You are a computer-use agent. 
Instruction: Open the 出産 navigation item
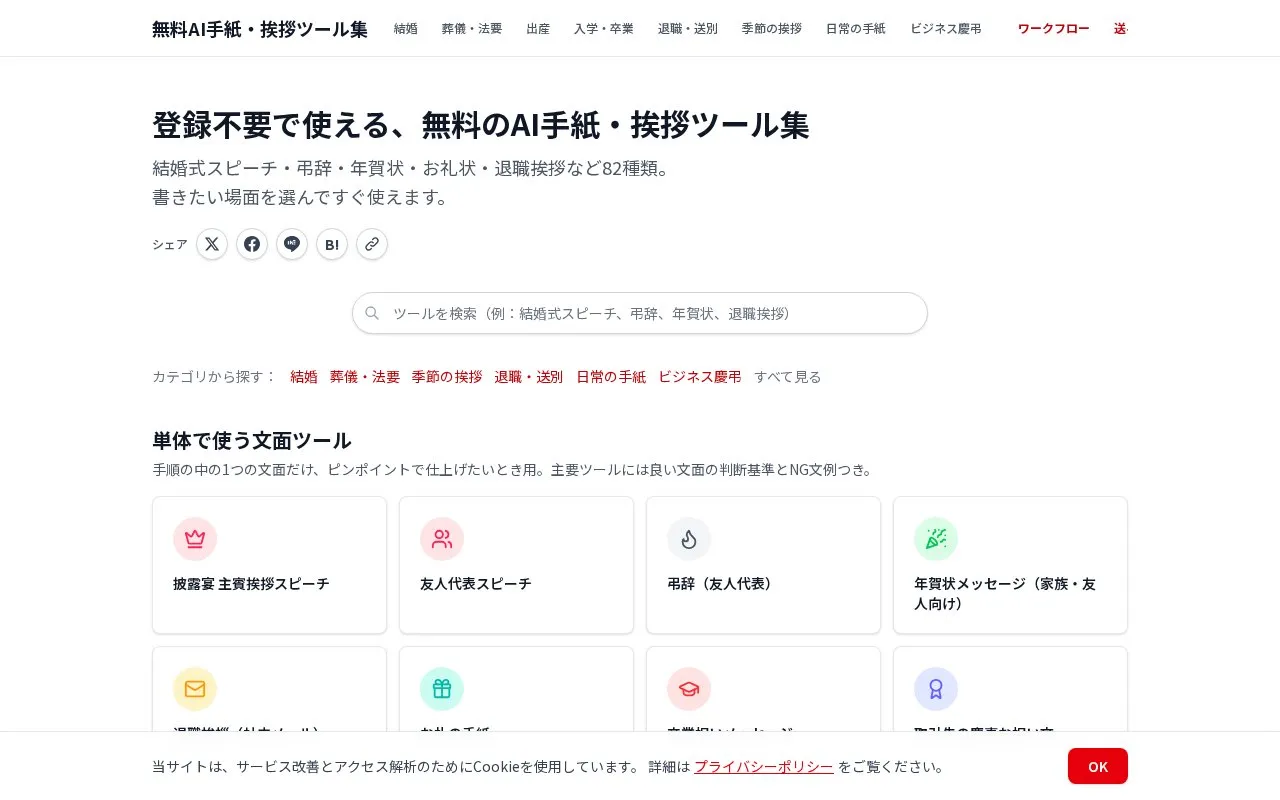click(x=538, y=29)
